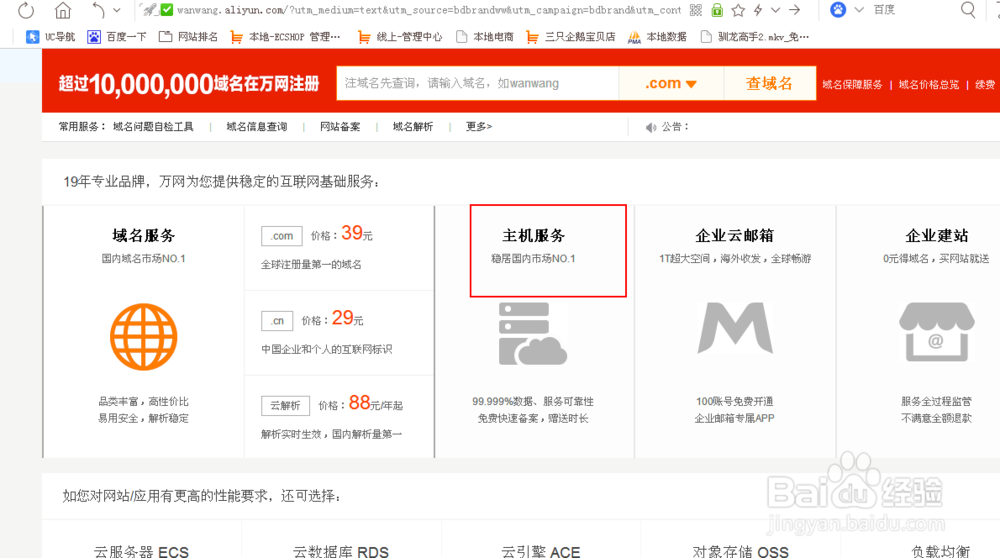
Task: Open 网站备案 service link
Action: tap(340, 127)
